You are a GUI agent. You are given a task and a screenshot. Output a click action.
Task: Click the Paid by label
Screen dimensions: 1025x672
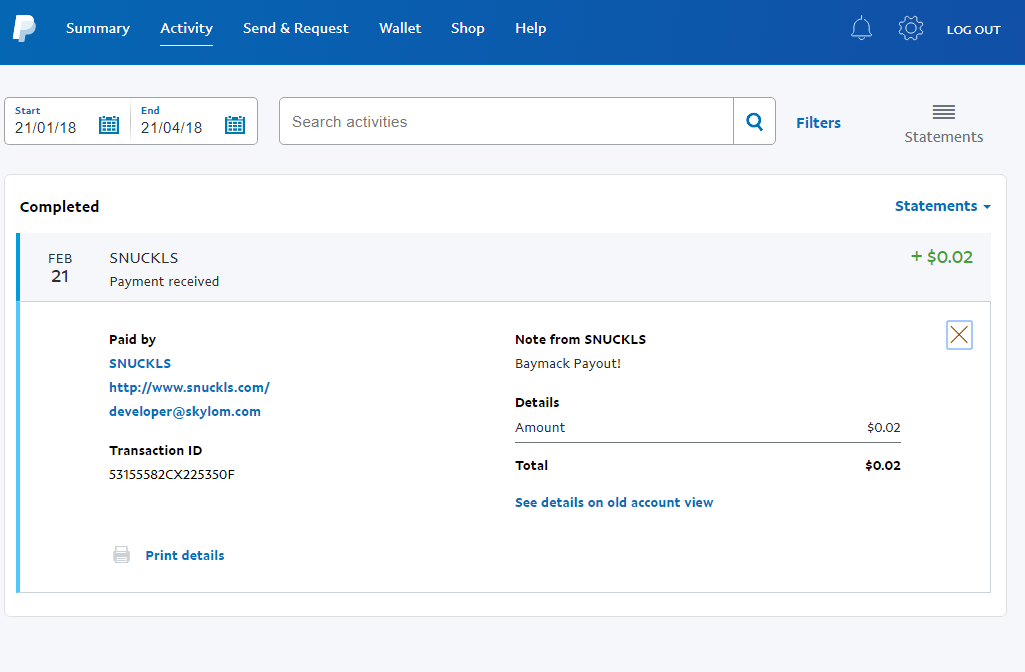click(x=133, y=339)
